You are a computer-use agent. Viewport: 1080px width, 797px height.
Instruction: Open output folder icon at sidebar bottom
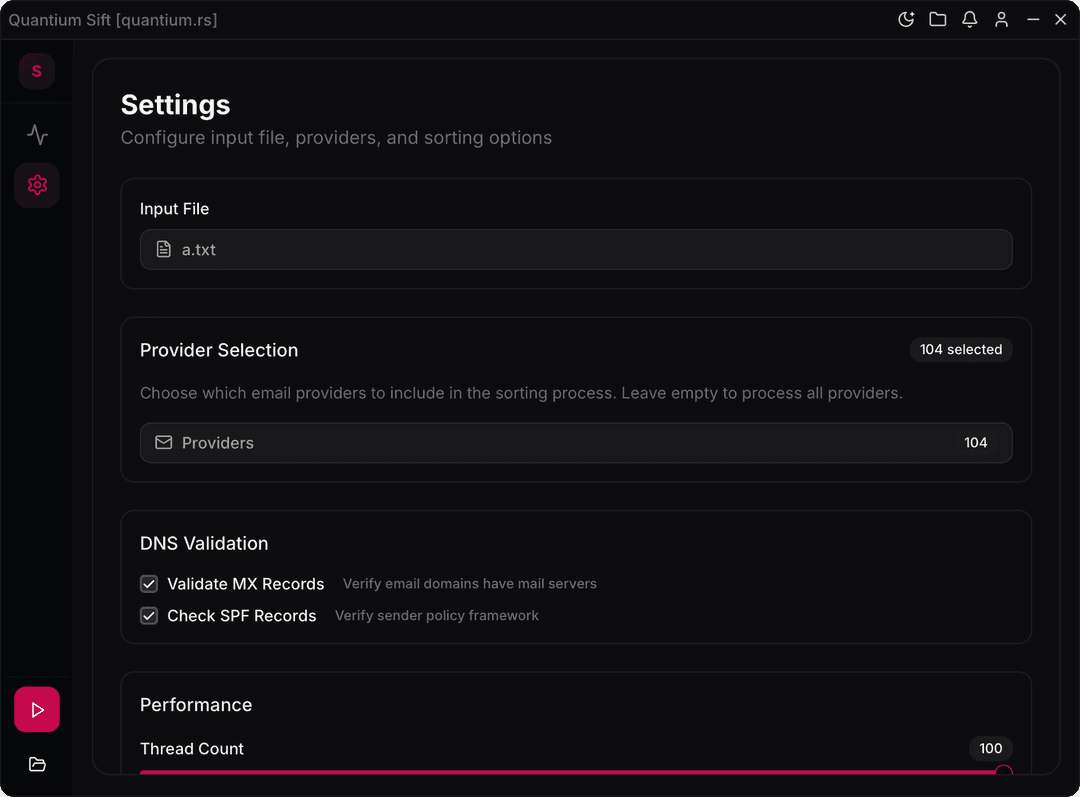(x=37, y=764)
